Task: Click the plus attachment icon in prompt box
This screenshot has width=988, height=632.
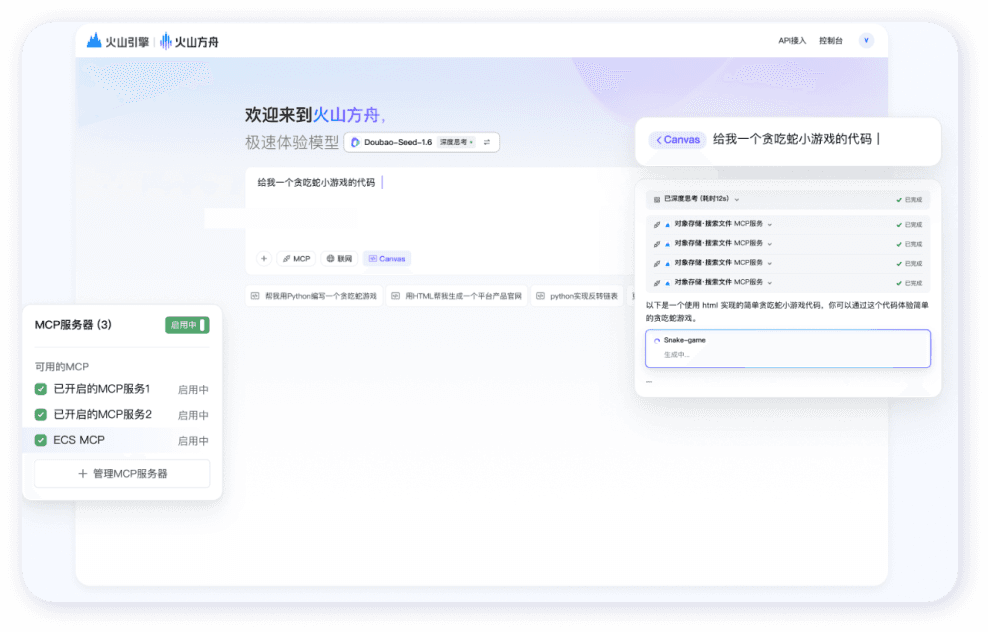Action: 264,258
